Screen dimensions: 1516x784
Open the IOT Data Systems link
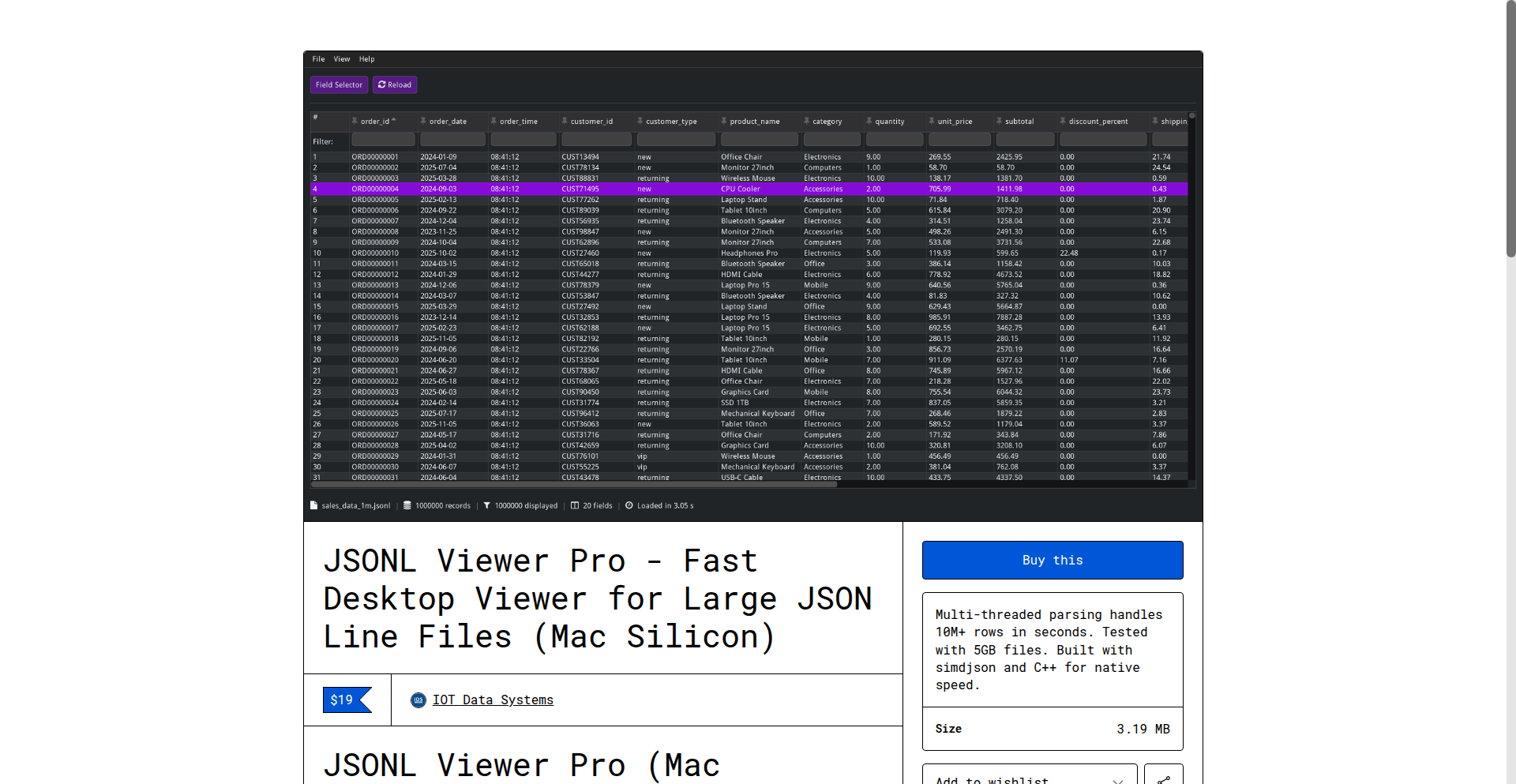click(x=493, y=700)
